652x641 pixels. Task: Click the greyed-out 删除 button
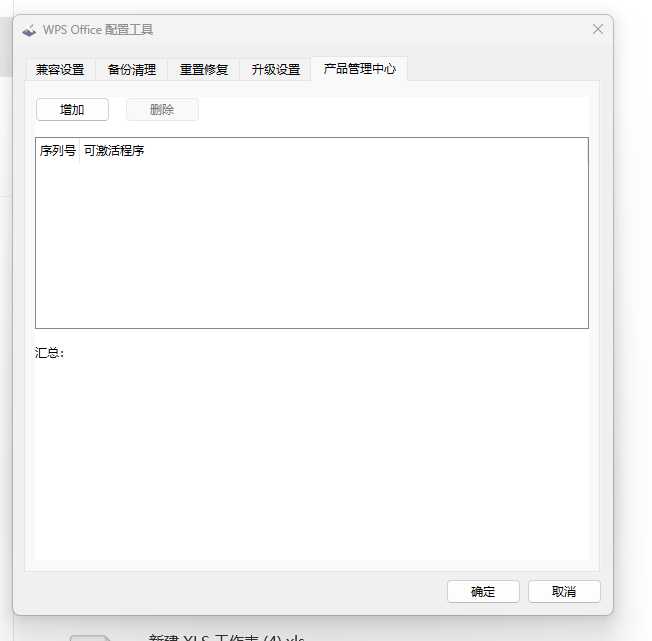(x=162, y=110)
